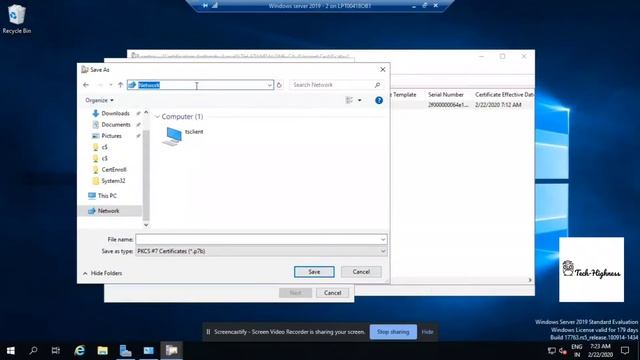640x360 pixels.
Task: Click the search magnifier icon in Save As
Action: click(x=378, y=85)
